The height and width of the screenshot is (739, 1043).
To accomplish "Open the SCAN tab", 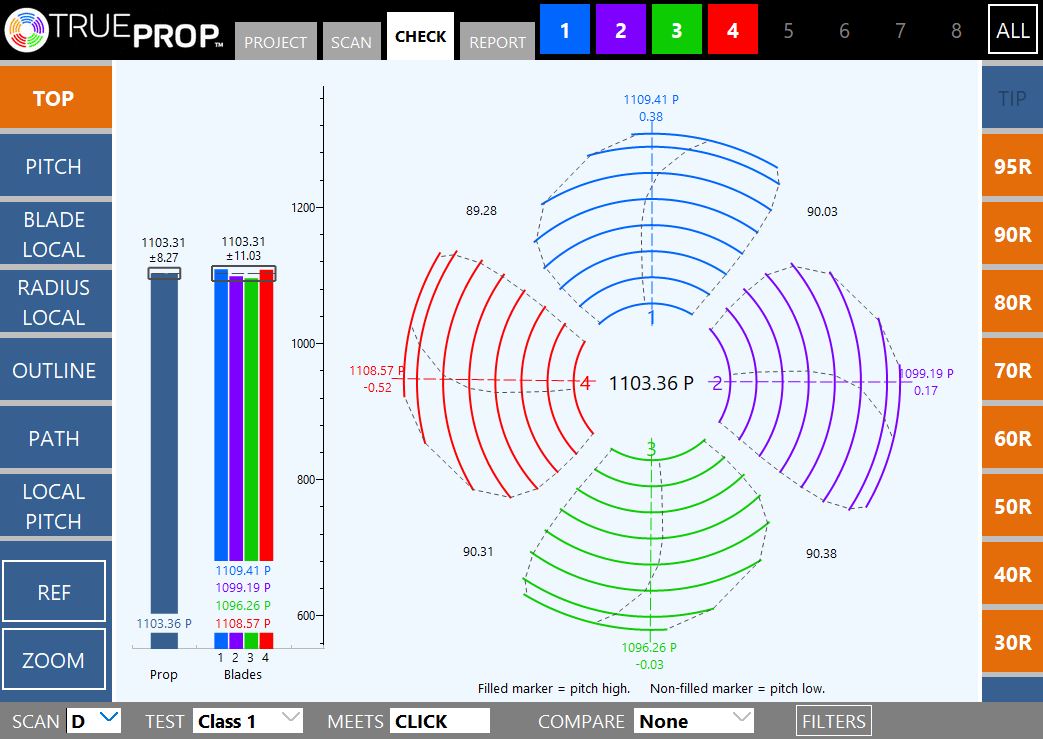I will pos(351,42).
